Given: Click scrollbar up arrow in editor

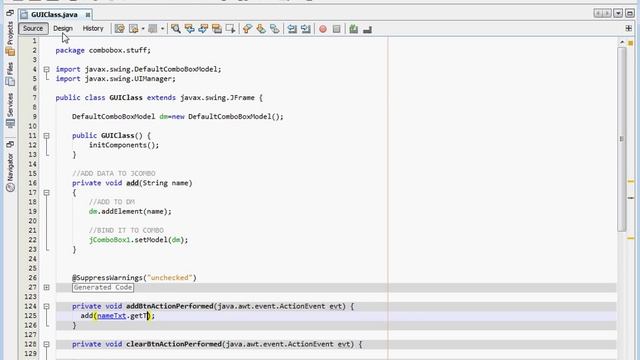Looking at the screenshot, I should coord(622,42).
